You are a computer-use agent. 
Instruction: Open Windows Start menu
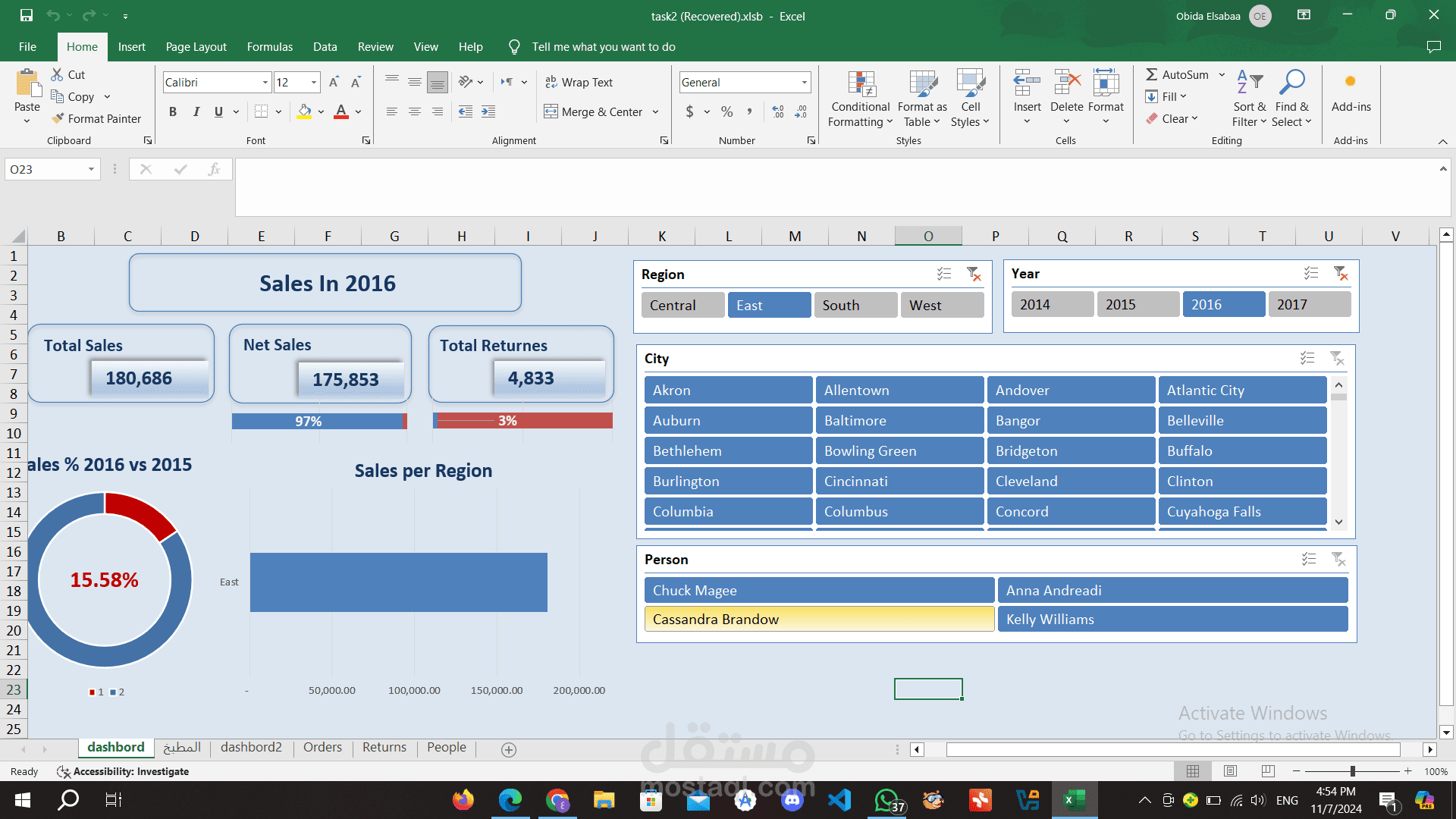[23, 800]
